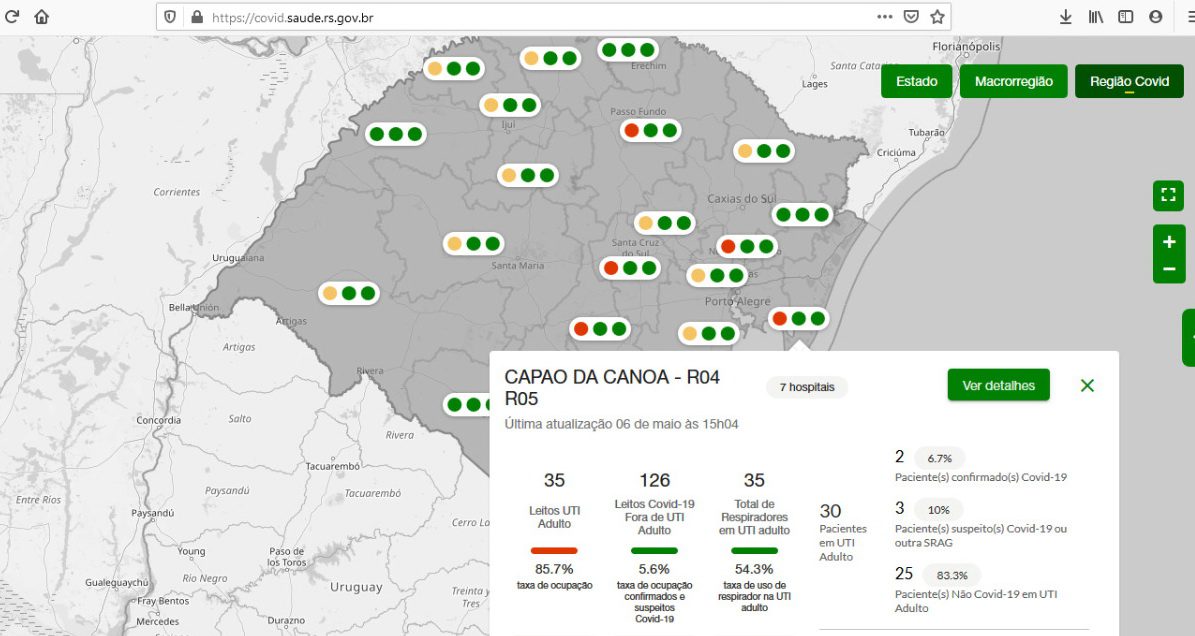Viewport: 1195px width, 636px height.
Task: Zoom out of the map
Action: pos(1168,269)
